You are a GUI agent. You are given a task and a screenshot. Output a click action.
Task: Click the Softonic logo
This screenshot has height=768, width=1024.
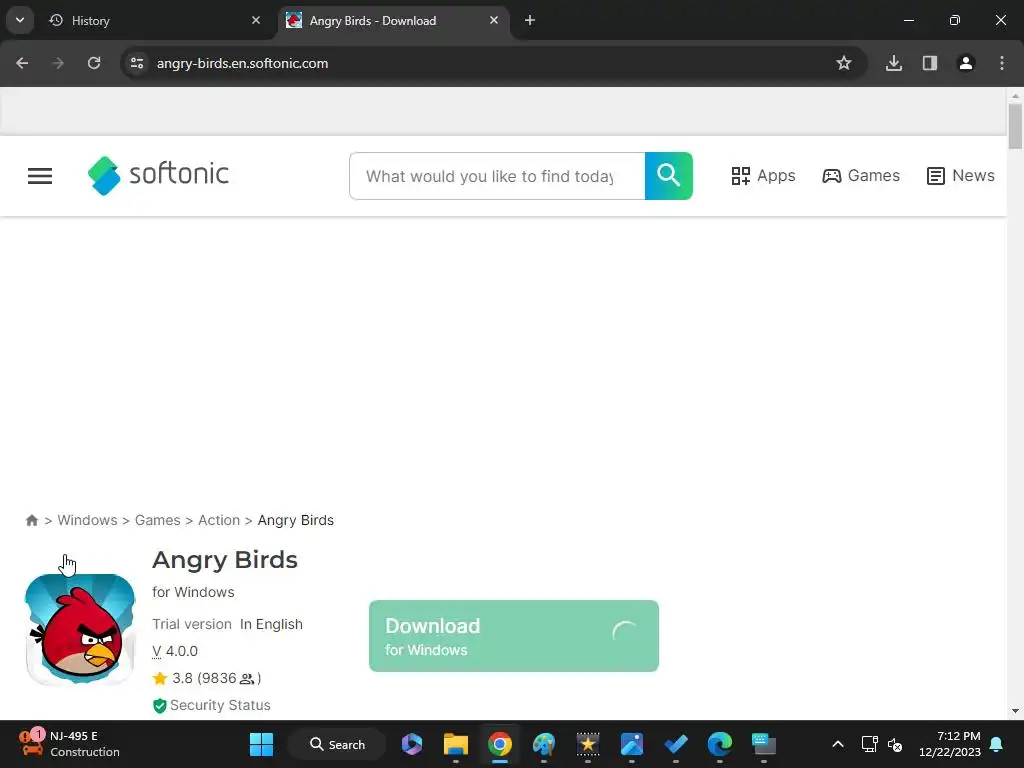tap(159, 175)
